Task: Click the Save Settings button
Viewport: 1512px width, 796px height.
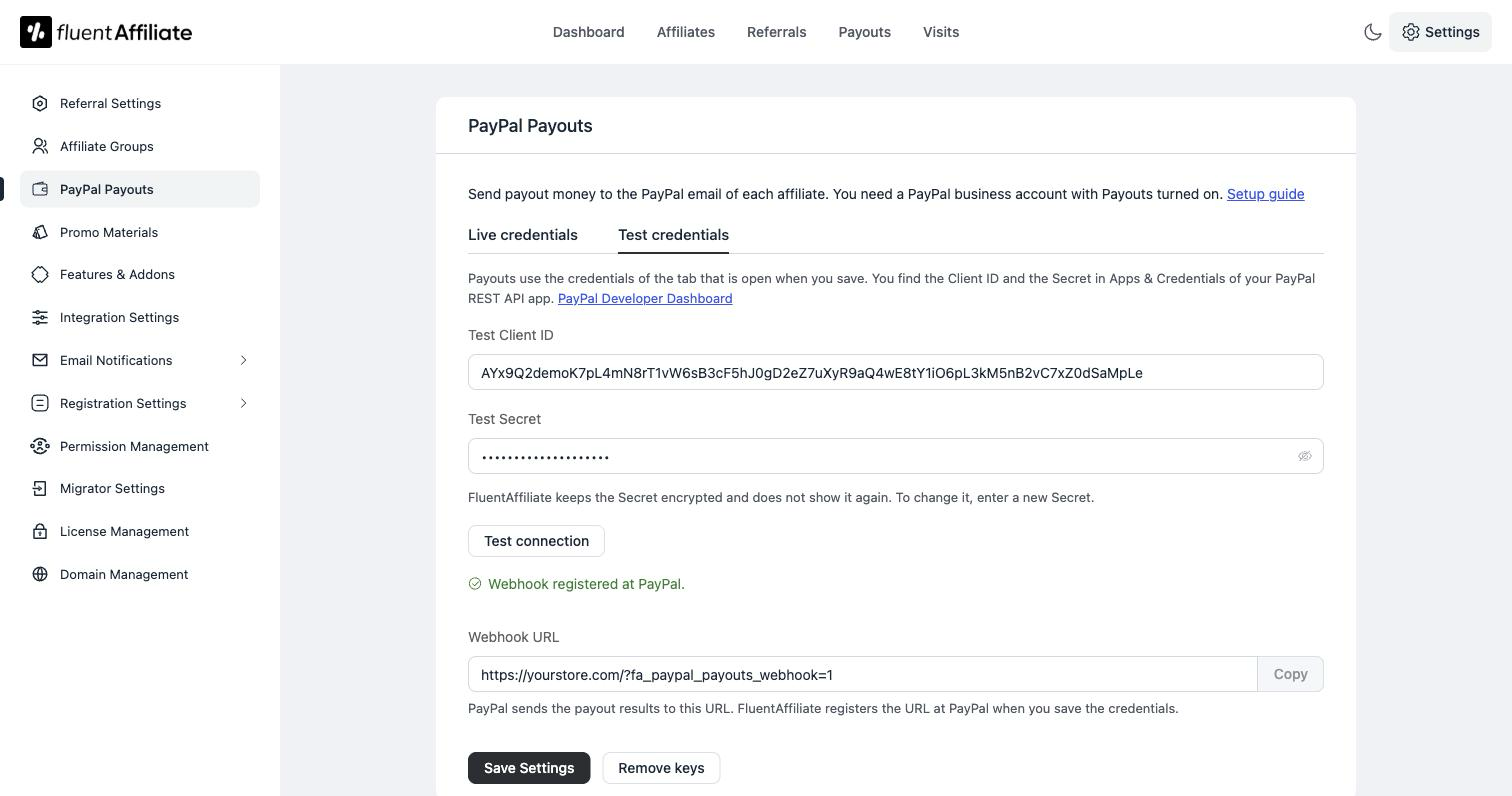Action: click(529, 768)
